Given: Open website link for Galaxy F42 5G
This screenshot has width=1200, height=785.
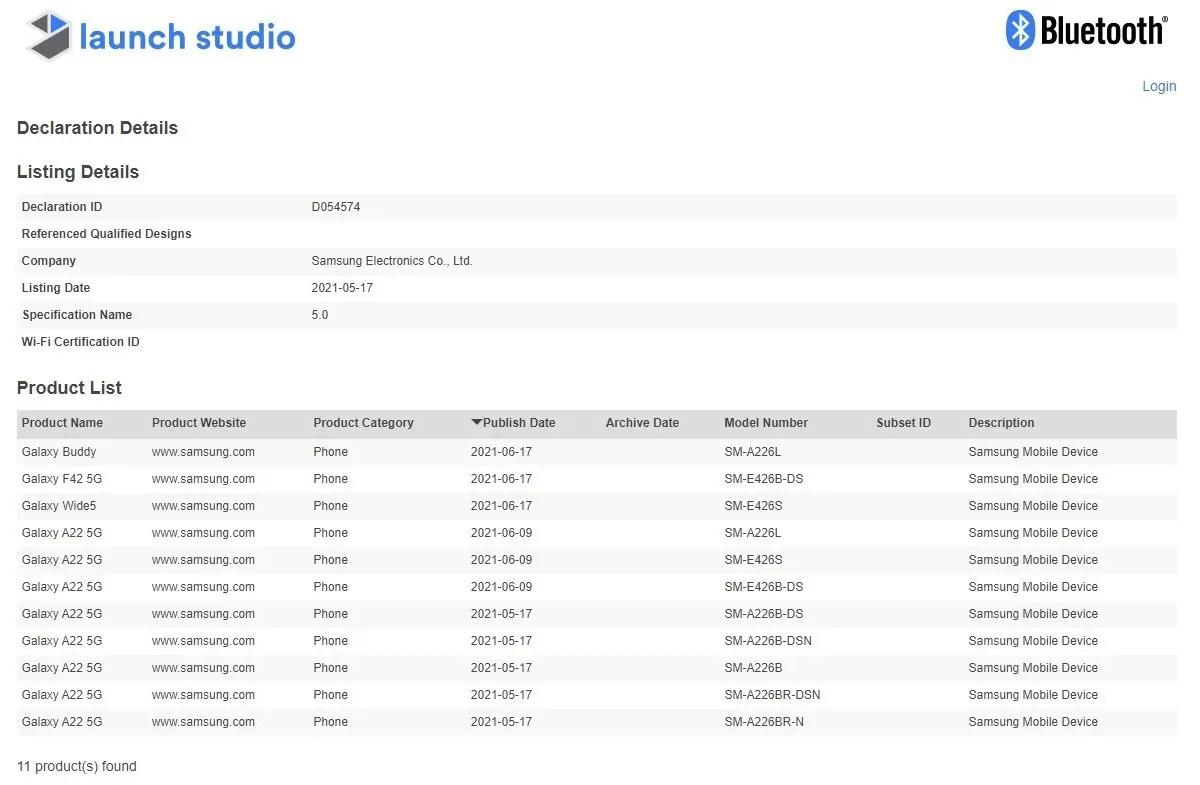Looking at the screenshot, I should (203, 479).
